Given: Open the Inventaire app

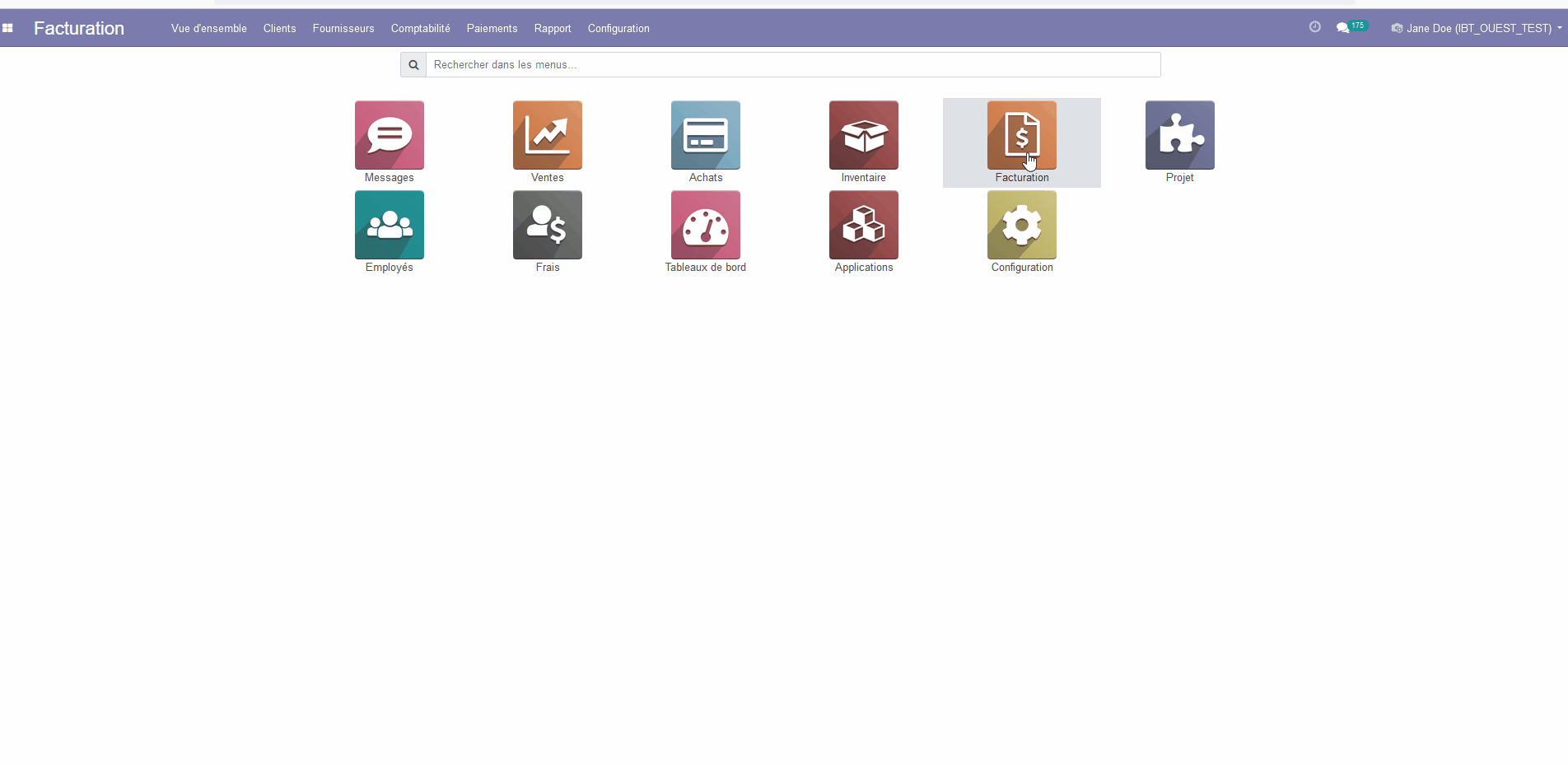Looking at the screenshot, I should point(863,136).
